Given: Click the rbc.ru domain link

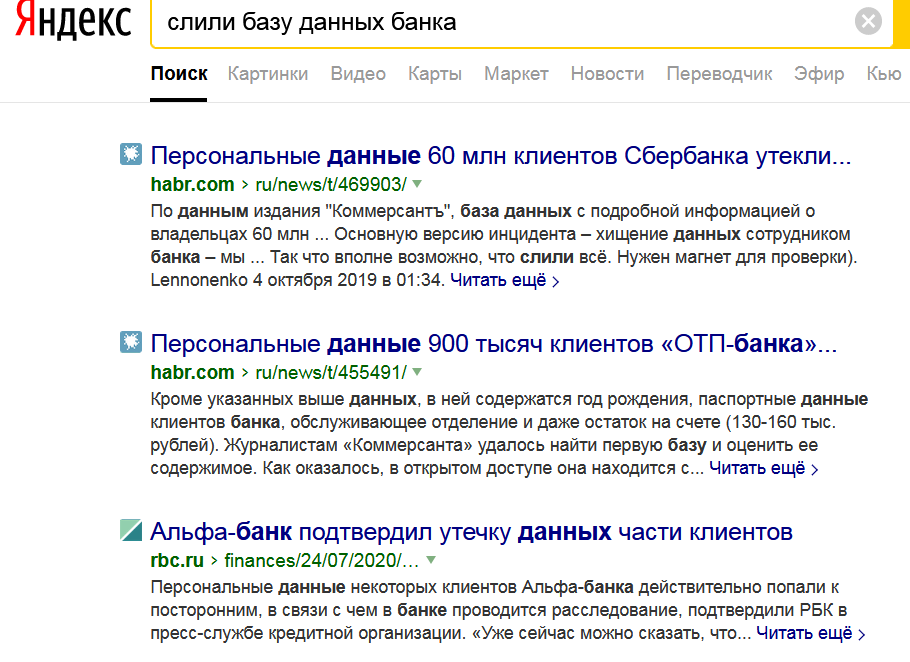Looking at the screenshot, I should point(177,560).
